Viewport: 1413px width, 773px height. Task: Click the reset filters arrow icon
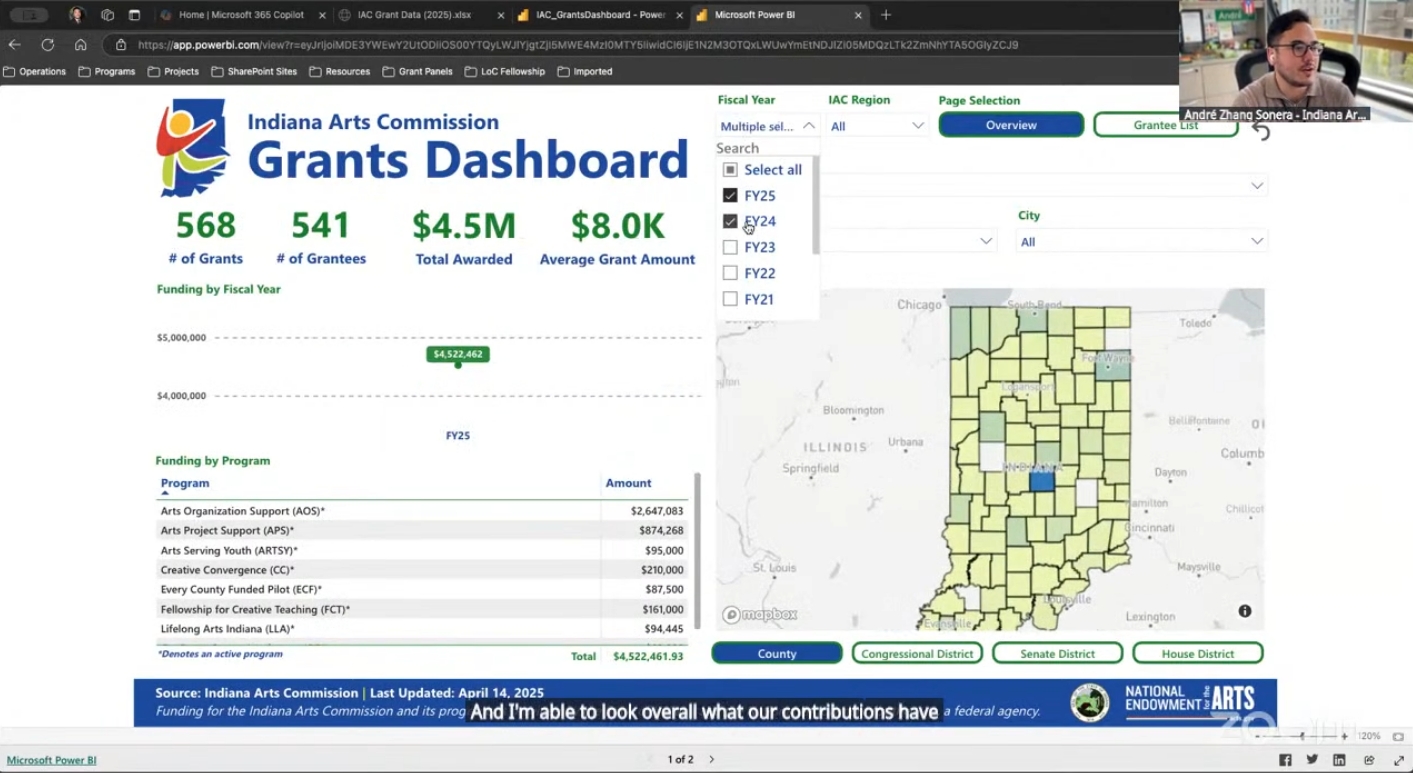pos(1260,131)
